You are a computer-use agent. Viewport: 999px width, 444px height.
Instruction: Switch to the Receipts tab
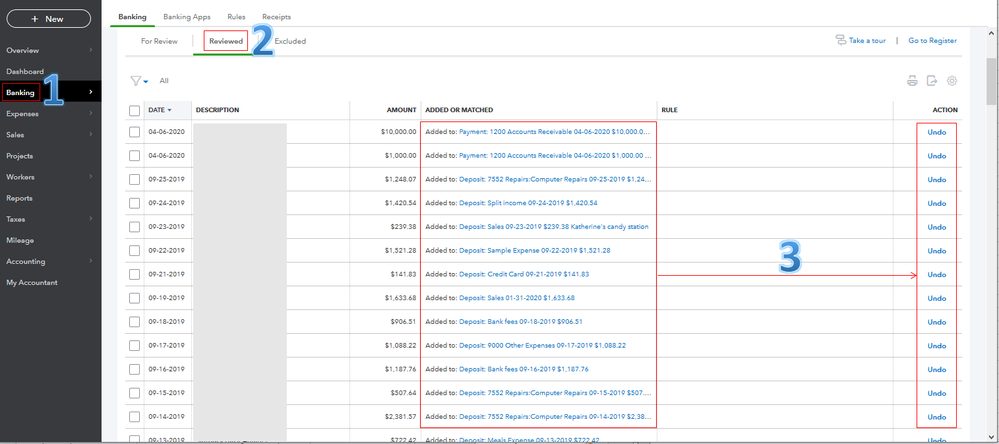[277, 17]
